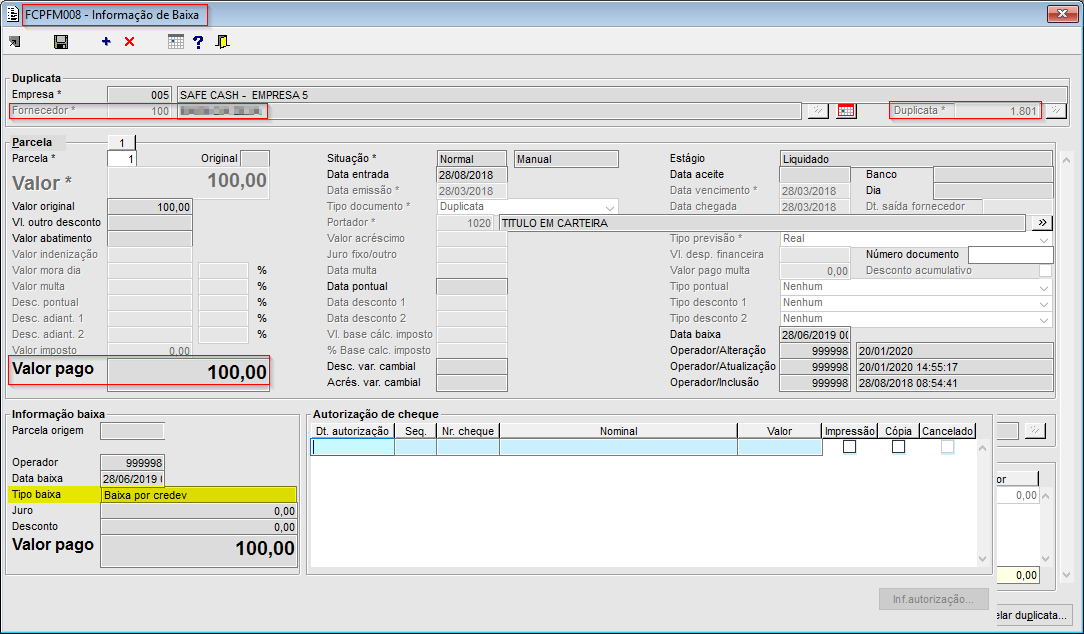1084x634 pixels.
Task: Click cheque grid scrollbar down arrow
Action: (982, 559)
